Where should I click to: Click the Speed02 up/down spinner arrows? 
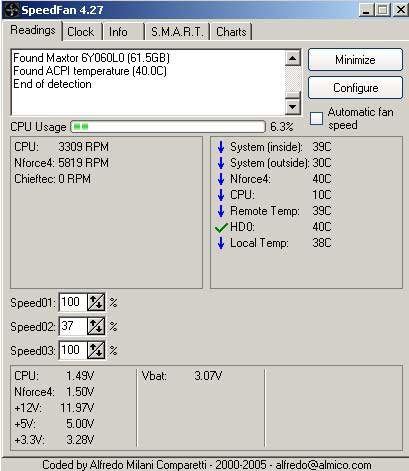coord(96,326)
